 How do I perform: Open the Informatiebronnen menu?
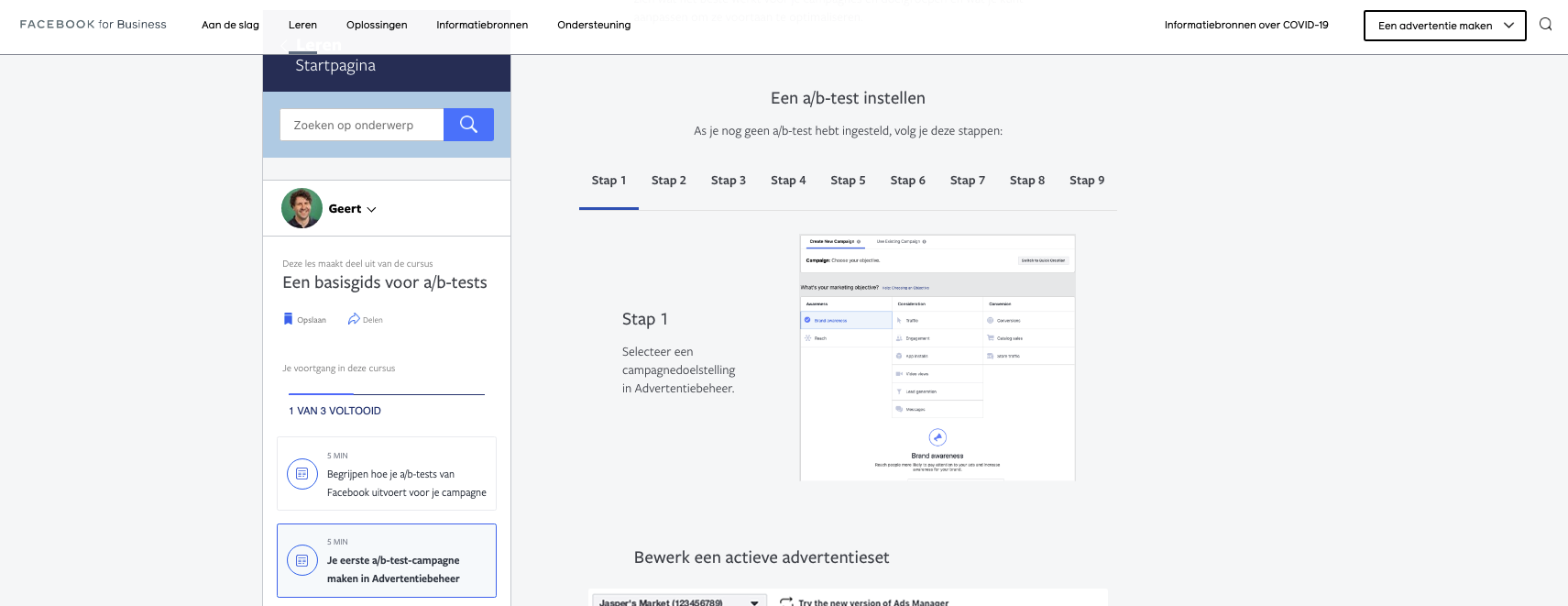(482, 25)
